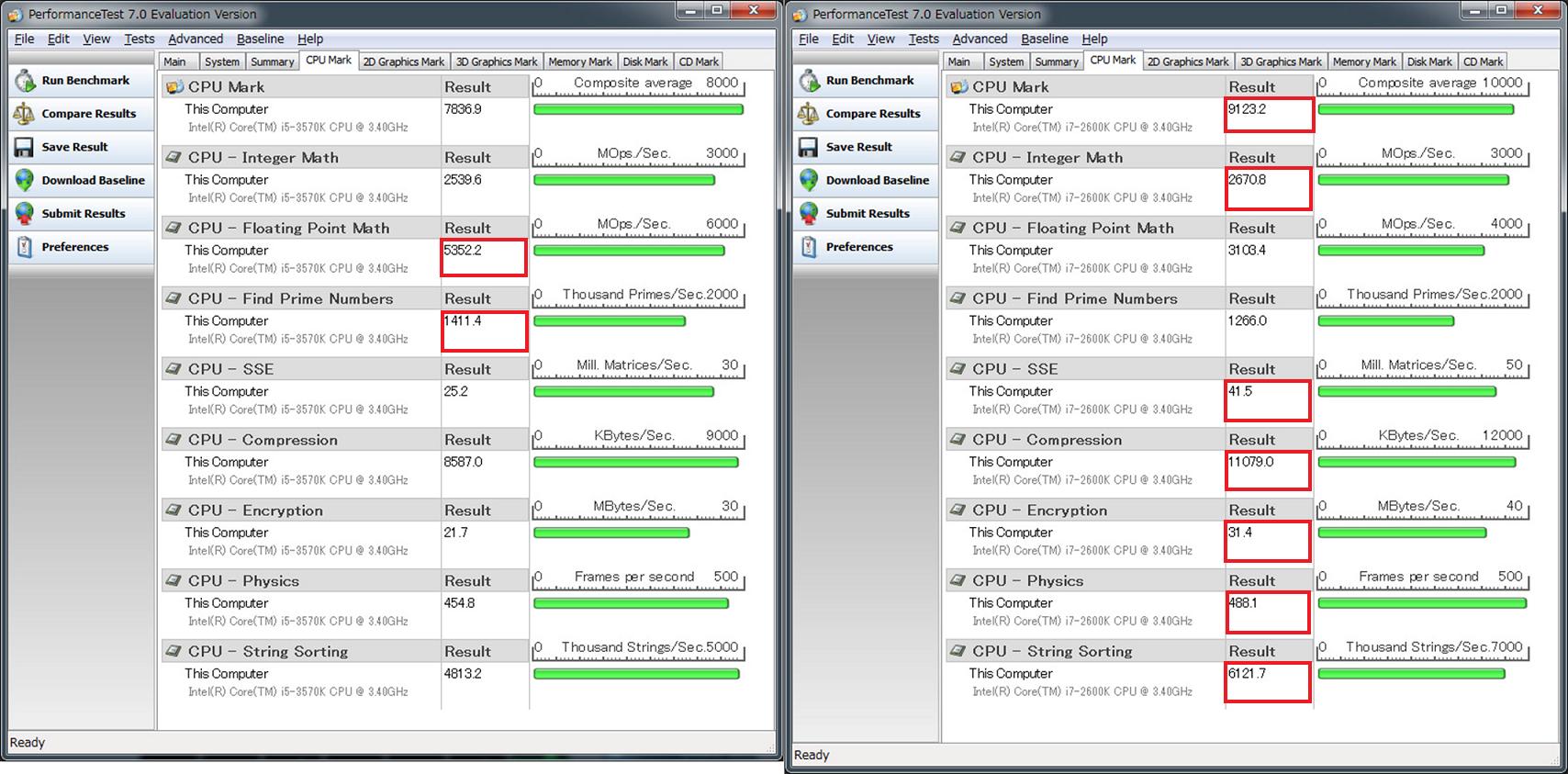Screen dimensions: 1568x774
Task: Click the 7836.9 CPU Mark result value
Action: (463, 109)
